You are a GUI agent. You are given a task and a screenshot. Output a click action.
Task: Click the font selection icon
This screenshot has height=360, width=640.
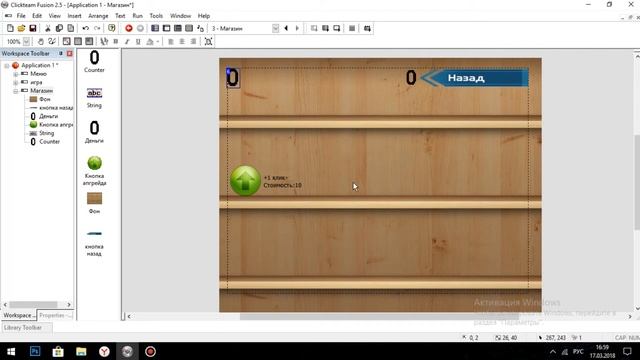point(104,41)
